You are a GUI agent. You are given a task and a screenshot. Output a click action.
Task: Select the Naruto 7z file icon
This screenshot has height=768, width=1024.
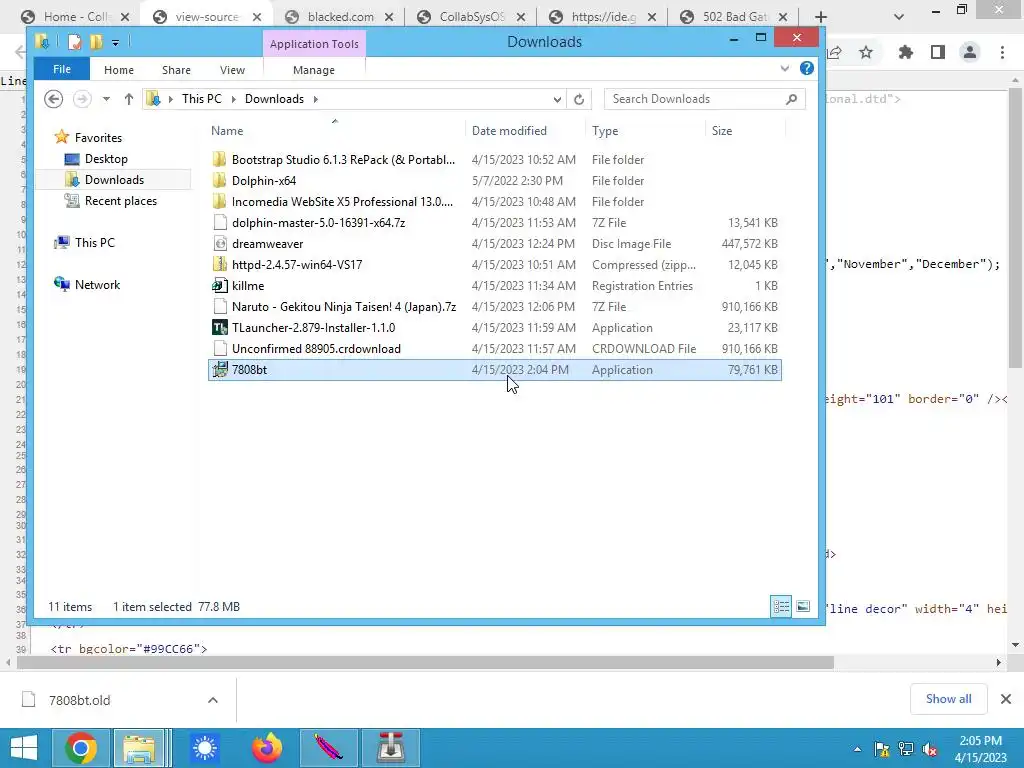click(x=220, y=306)
